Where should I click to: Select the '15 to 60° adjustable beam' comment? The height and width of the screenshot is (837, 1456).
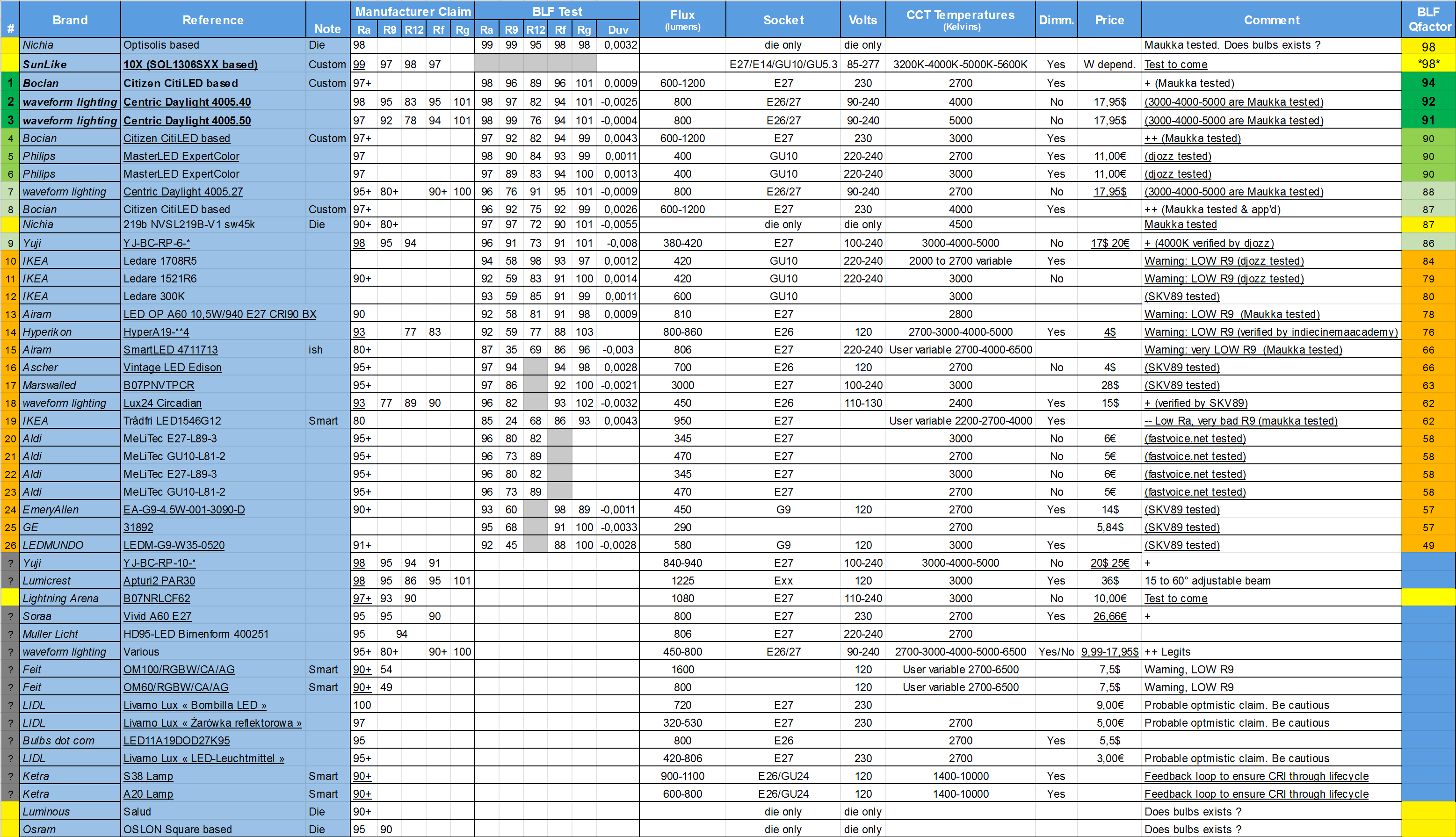(1271, 581)
